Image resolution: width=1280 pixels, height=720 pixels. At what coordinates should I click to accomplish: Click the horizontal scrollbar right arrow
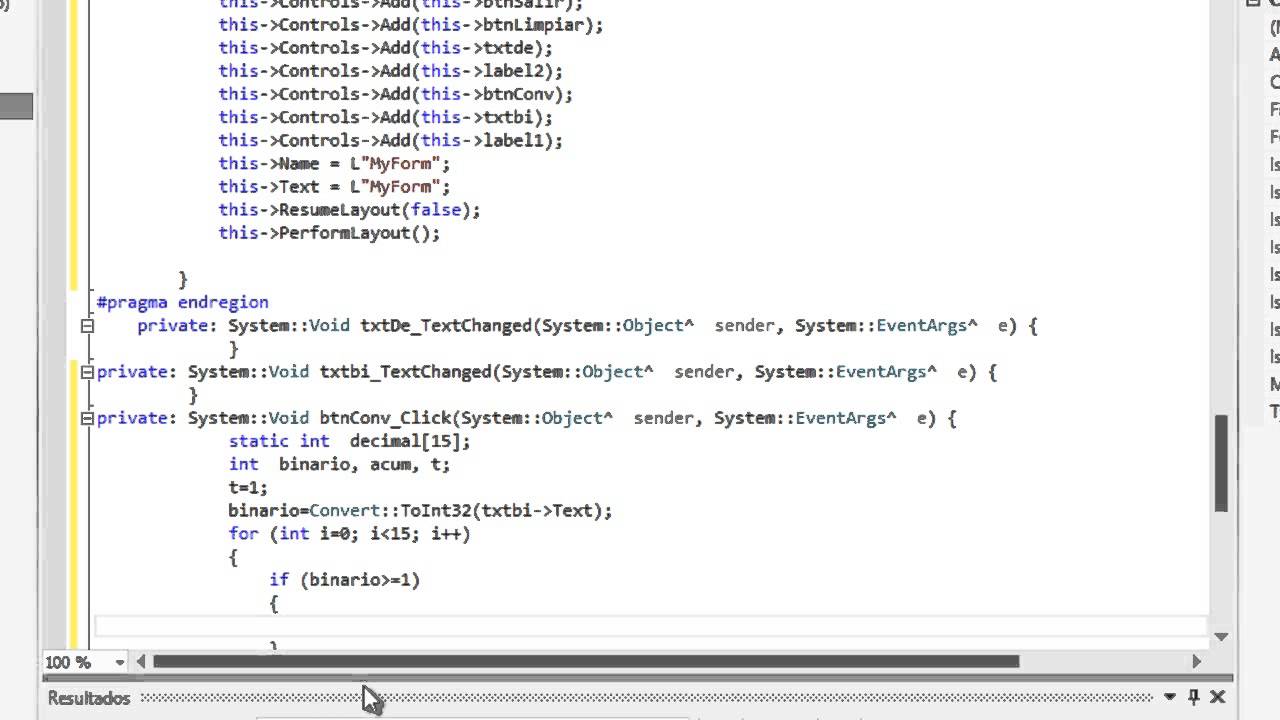click(x=1196, y=661)
